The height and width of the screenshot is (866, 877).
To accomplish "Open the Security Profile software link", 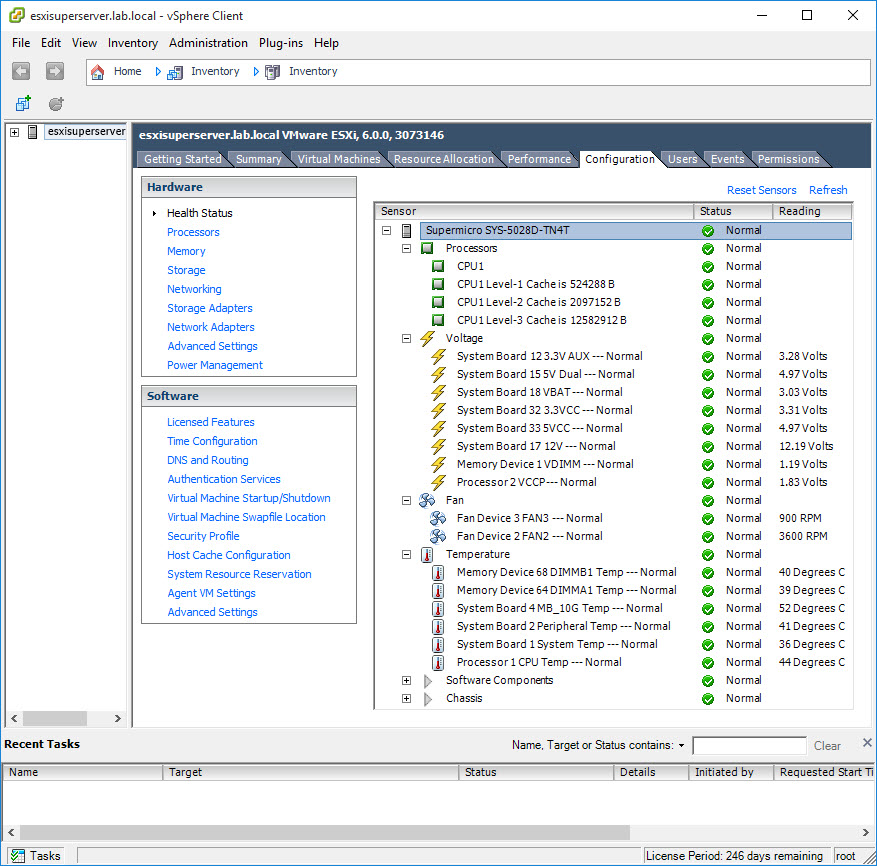I will 203,536.
